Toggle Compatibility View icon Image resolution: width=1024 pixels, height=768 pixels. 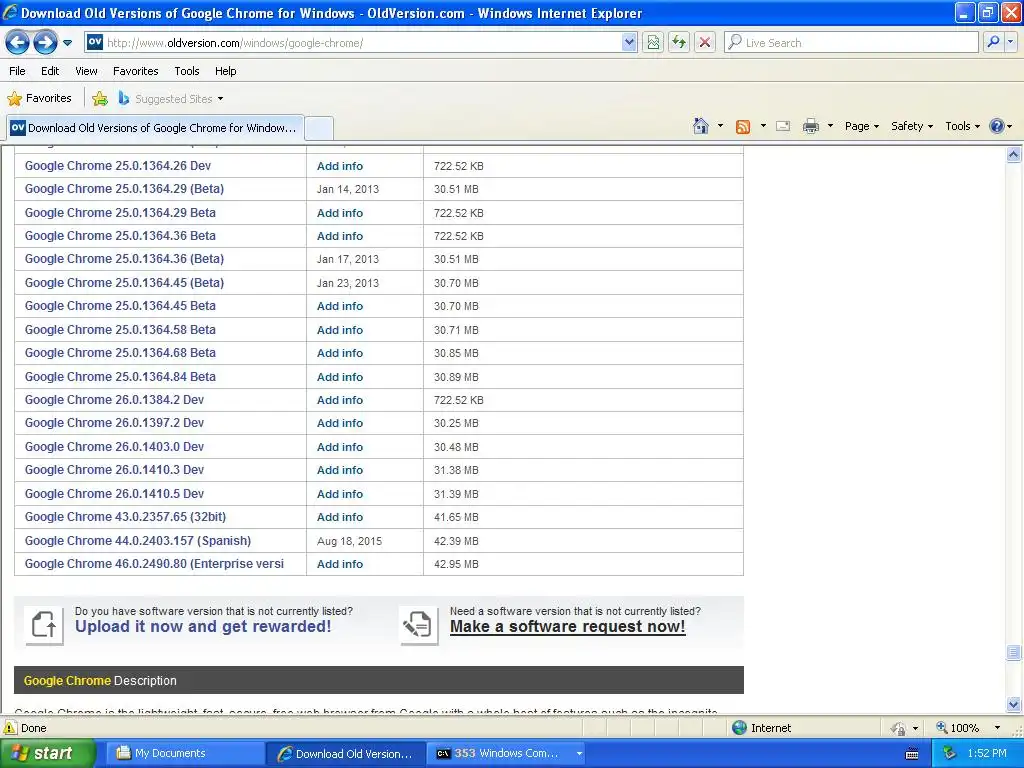pyautogui.click(x=653, y=43)
